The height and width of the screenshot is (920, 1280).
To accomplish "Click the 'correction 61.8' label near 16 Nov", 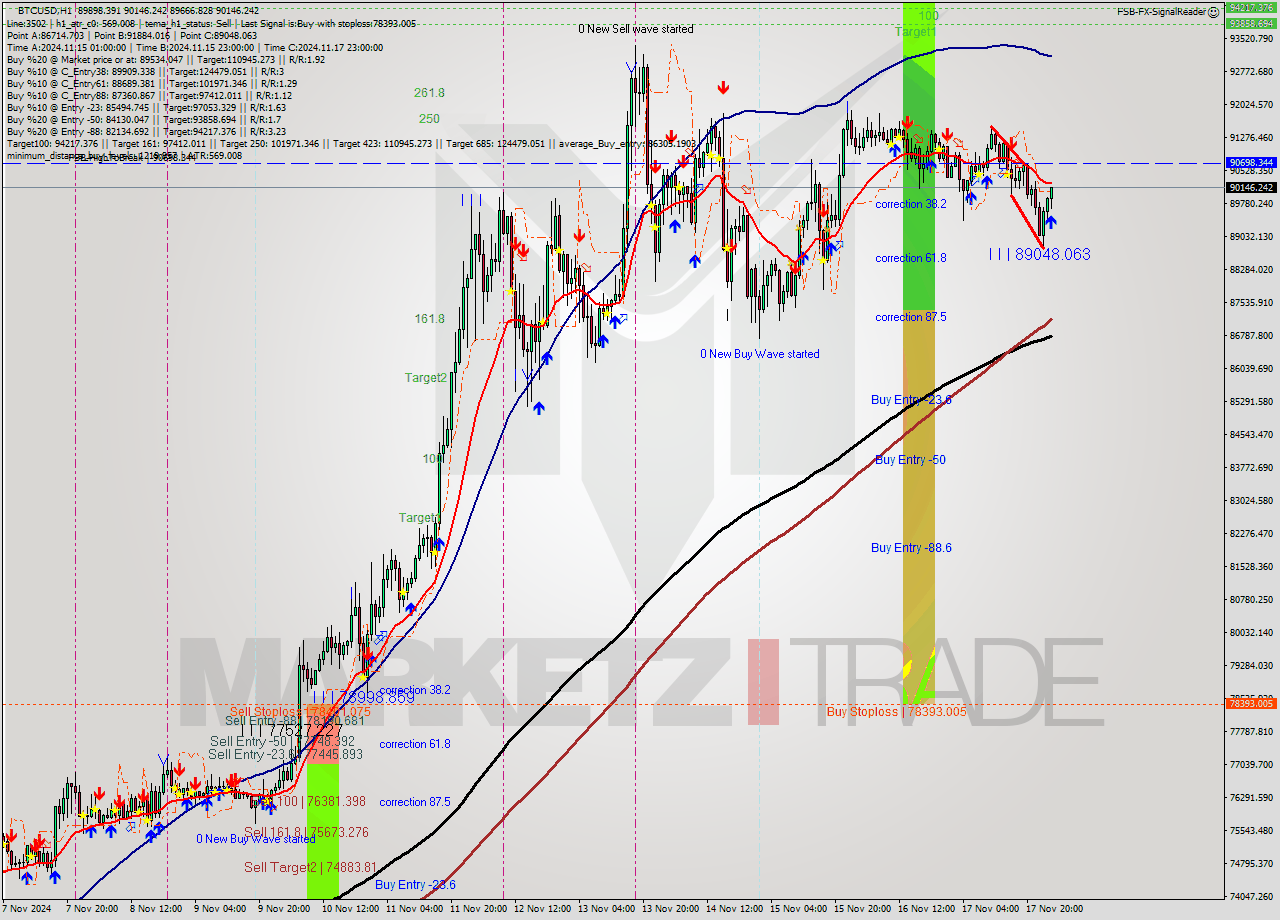I will [911, 258].
